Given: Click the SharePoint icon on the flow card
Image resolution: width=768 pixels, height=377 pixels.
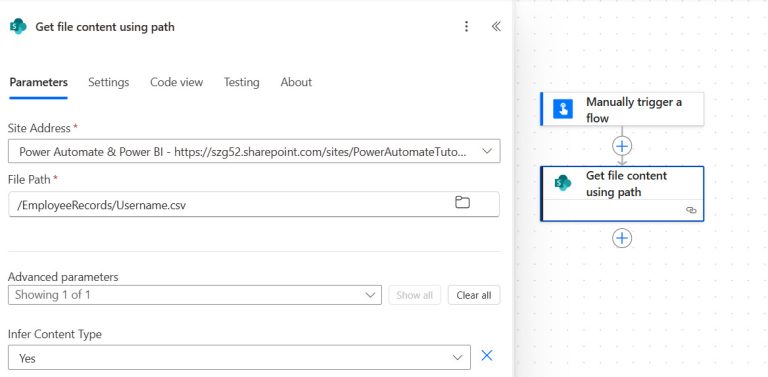Looking at the screenshot, I should (562, 183).
